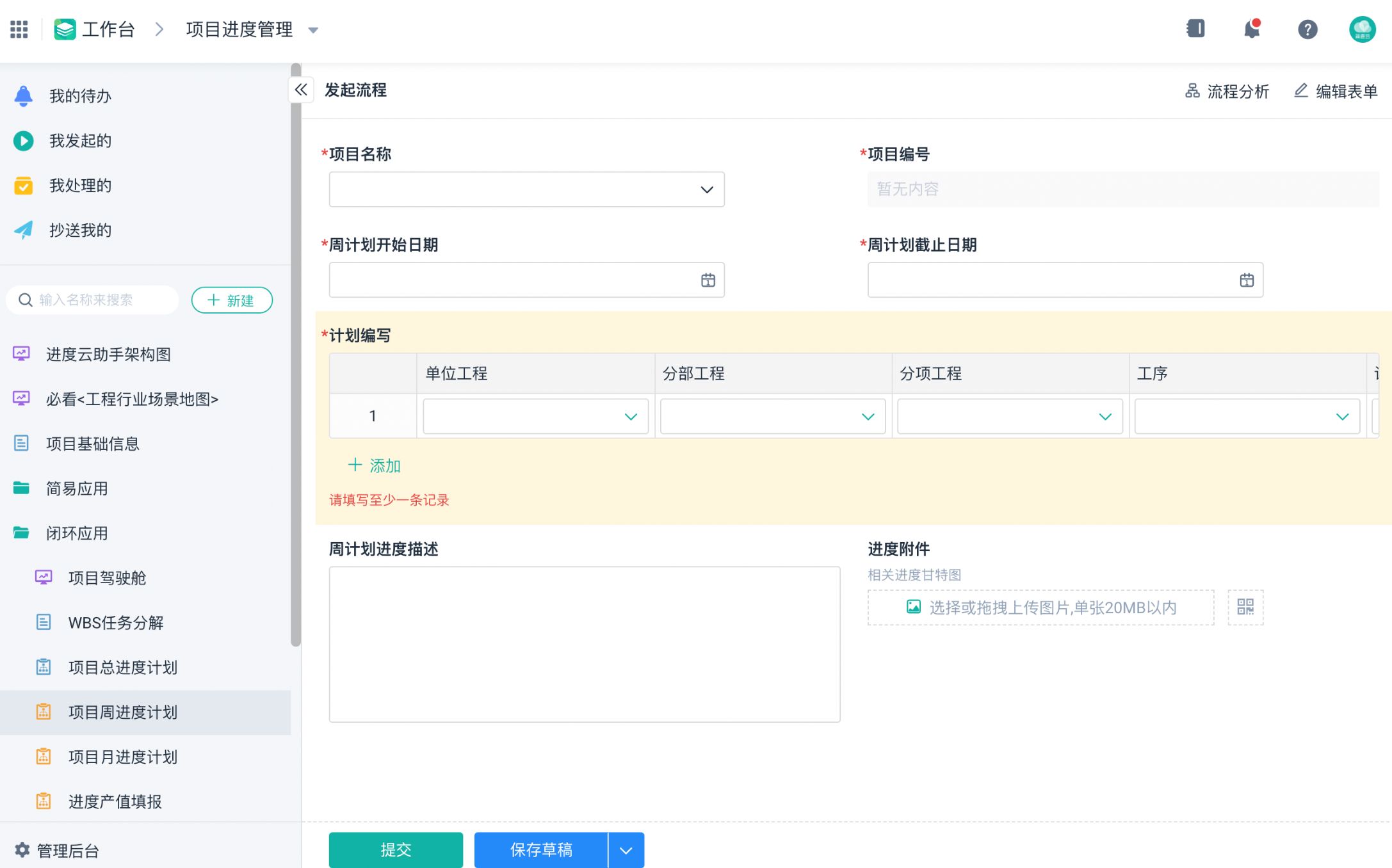Click the 新建 button
This screenshot has height=868, width=1392.
[232, 300]
